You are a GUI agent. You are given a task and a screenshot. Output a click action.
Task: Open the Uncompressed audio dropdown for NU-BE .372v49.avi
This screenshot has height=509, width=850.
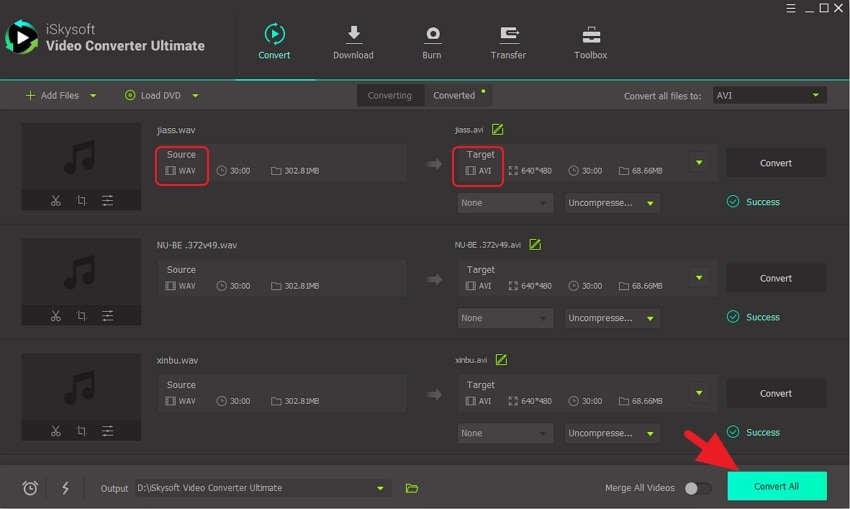612,318
